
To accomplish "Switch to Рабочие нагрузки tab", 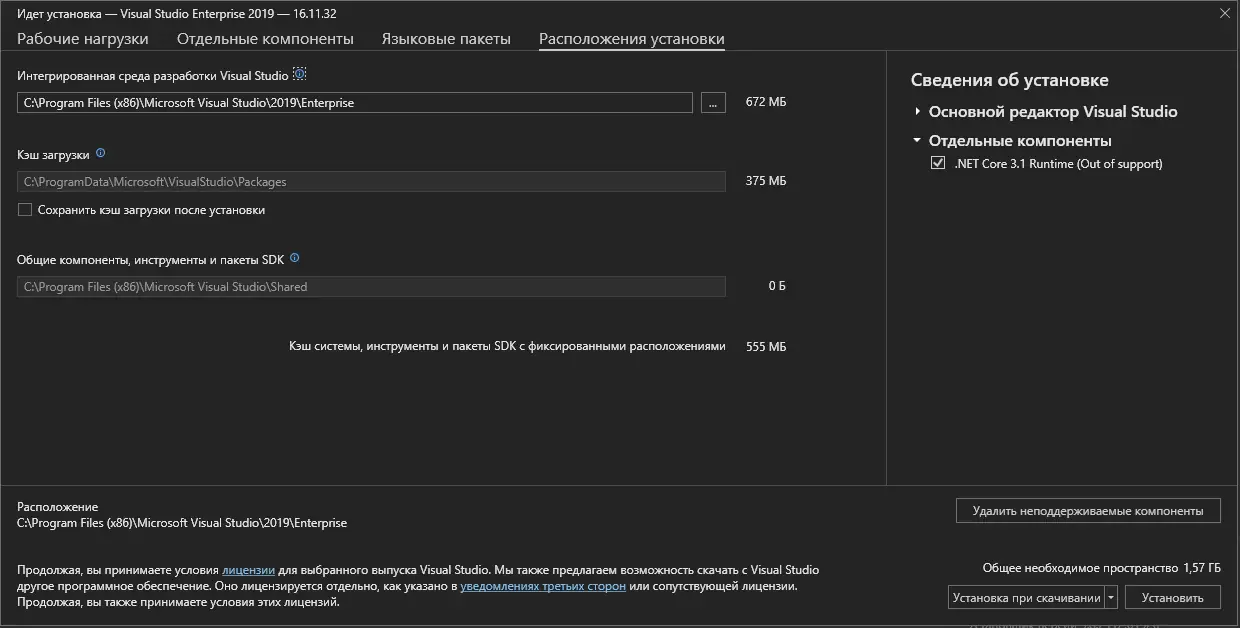I will click(83, 39).
